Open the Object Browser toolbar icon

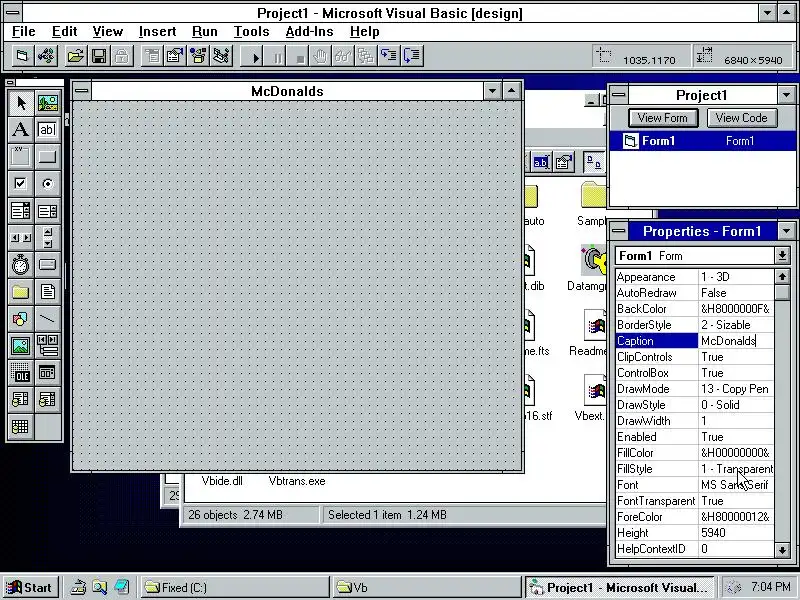click(198, 56)
